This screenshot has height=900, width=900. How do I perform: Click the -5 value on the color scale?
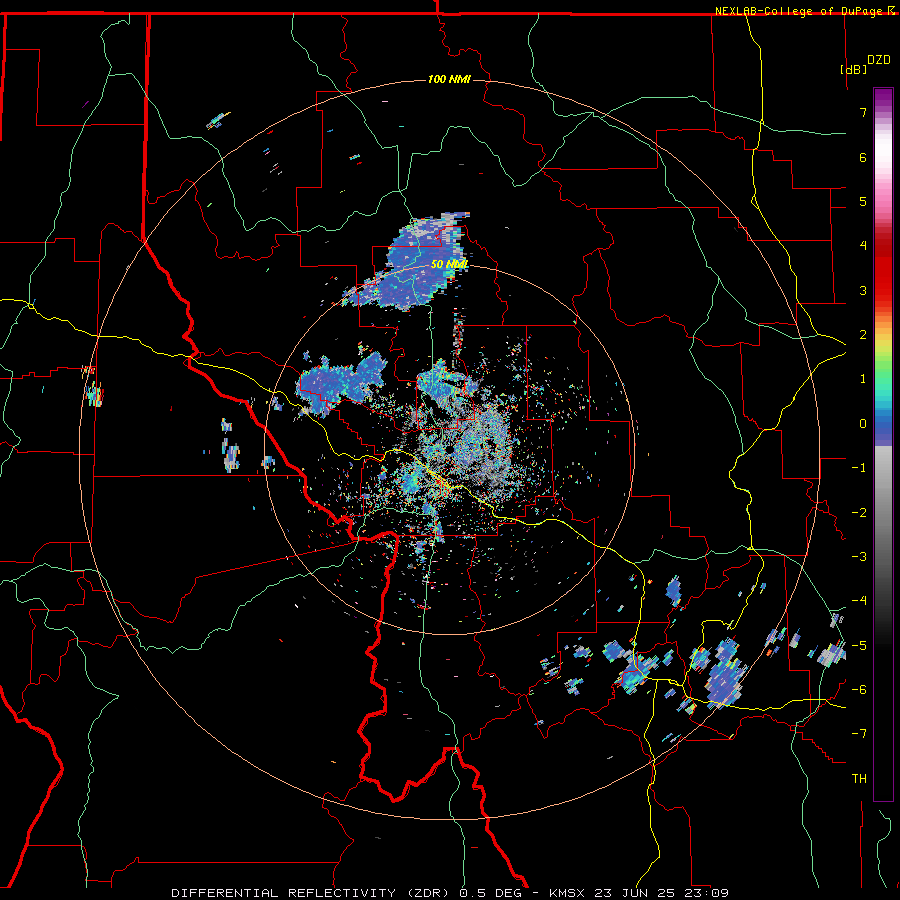(859, 646)
